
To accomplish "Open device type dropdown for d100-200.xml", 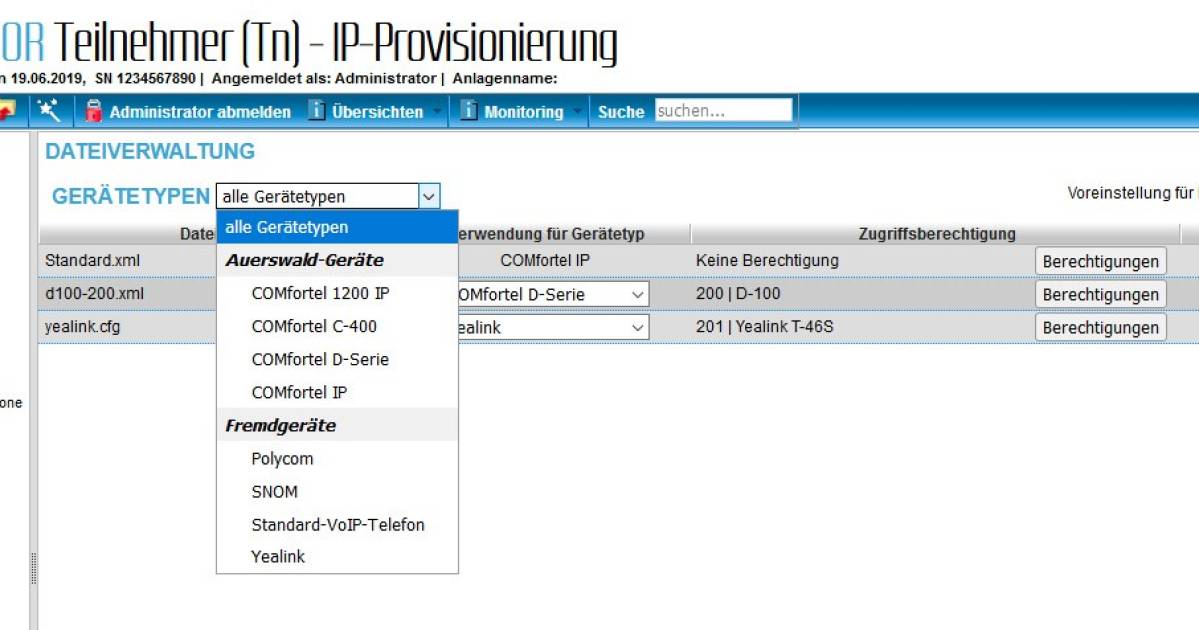I will click(639, 294).
